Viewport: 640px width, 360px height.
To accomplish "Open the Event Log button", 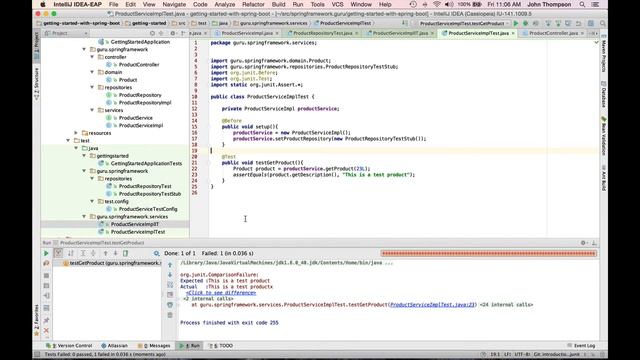I will pos(581,346).
